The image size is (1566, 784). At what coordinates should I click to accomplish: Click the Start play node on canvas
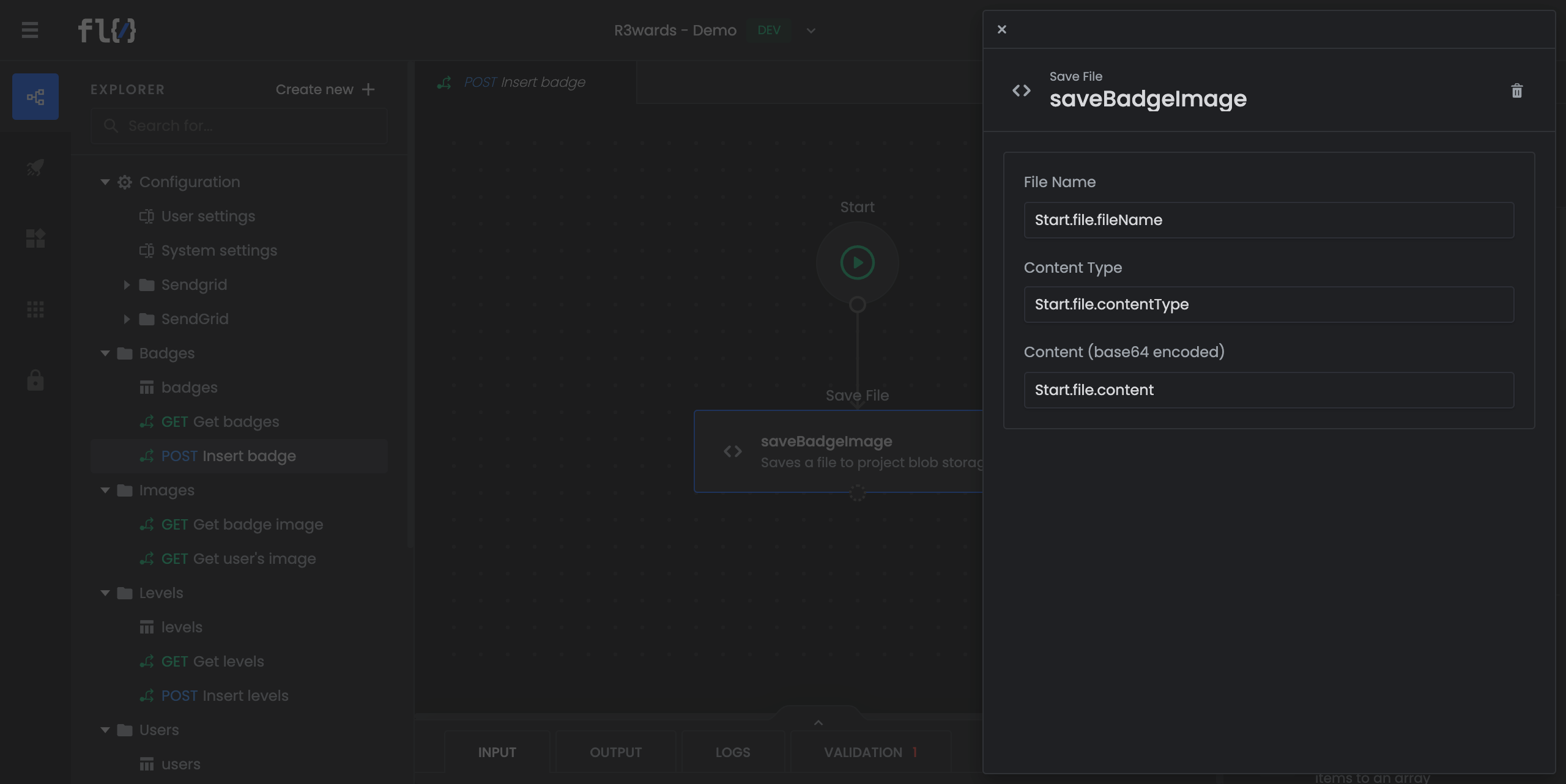[x=857, y=262]
